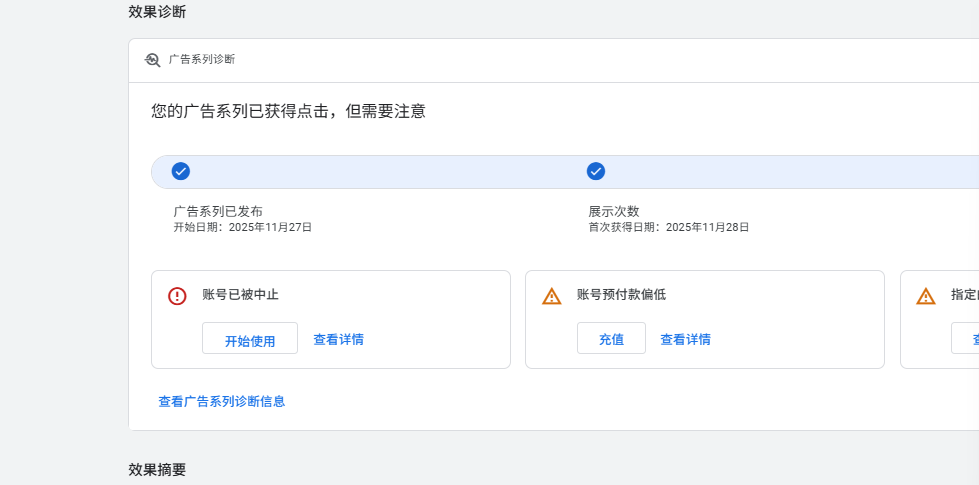Click the 效果诊断 section heading
The image size is (979, 485).
click(x=157, y=12)
